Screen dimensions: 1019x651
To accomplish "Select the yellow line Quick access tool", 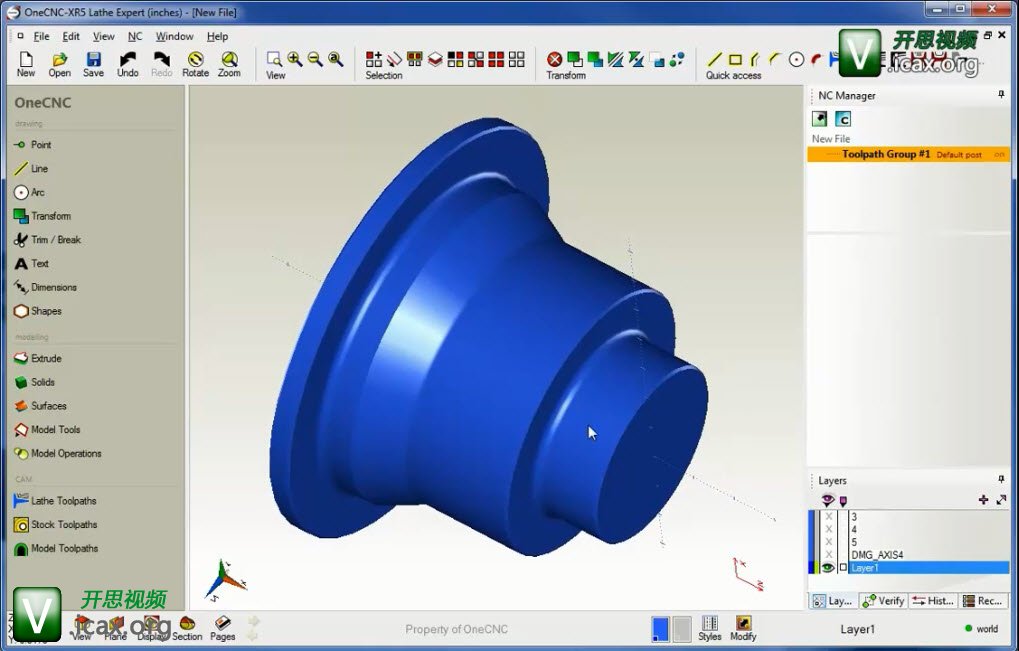I will tap(714, 59).
